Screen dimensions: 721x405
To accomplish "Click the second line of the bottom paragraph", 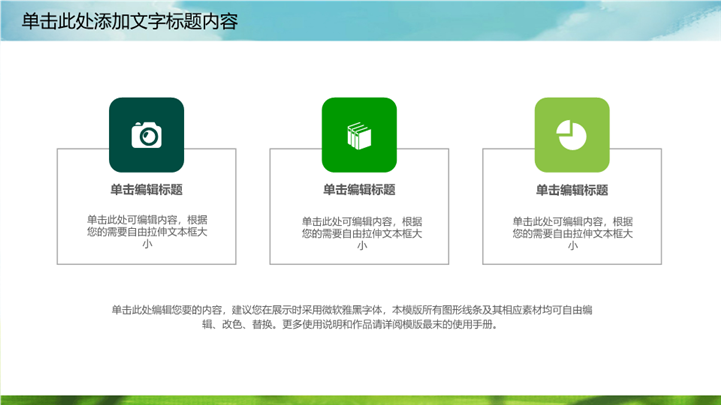I will 358,325.
